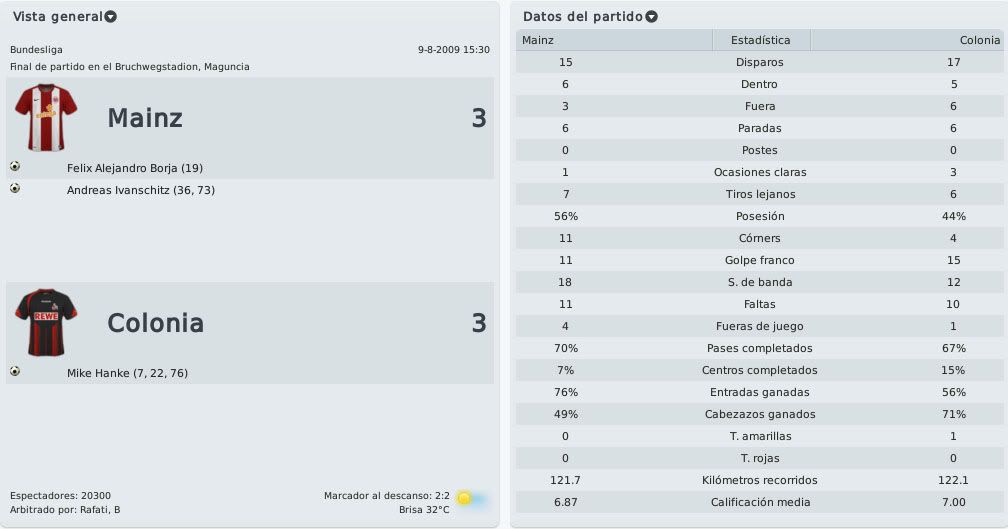The width and height of the screenshot is (1008, 529).
Task: Select goal ball icon beside Andreas Ivanschitz
Action: pos(15,188)
